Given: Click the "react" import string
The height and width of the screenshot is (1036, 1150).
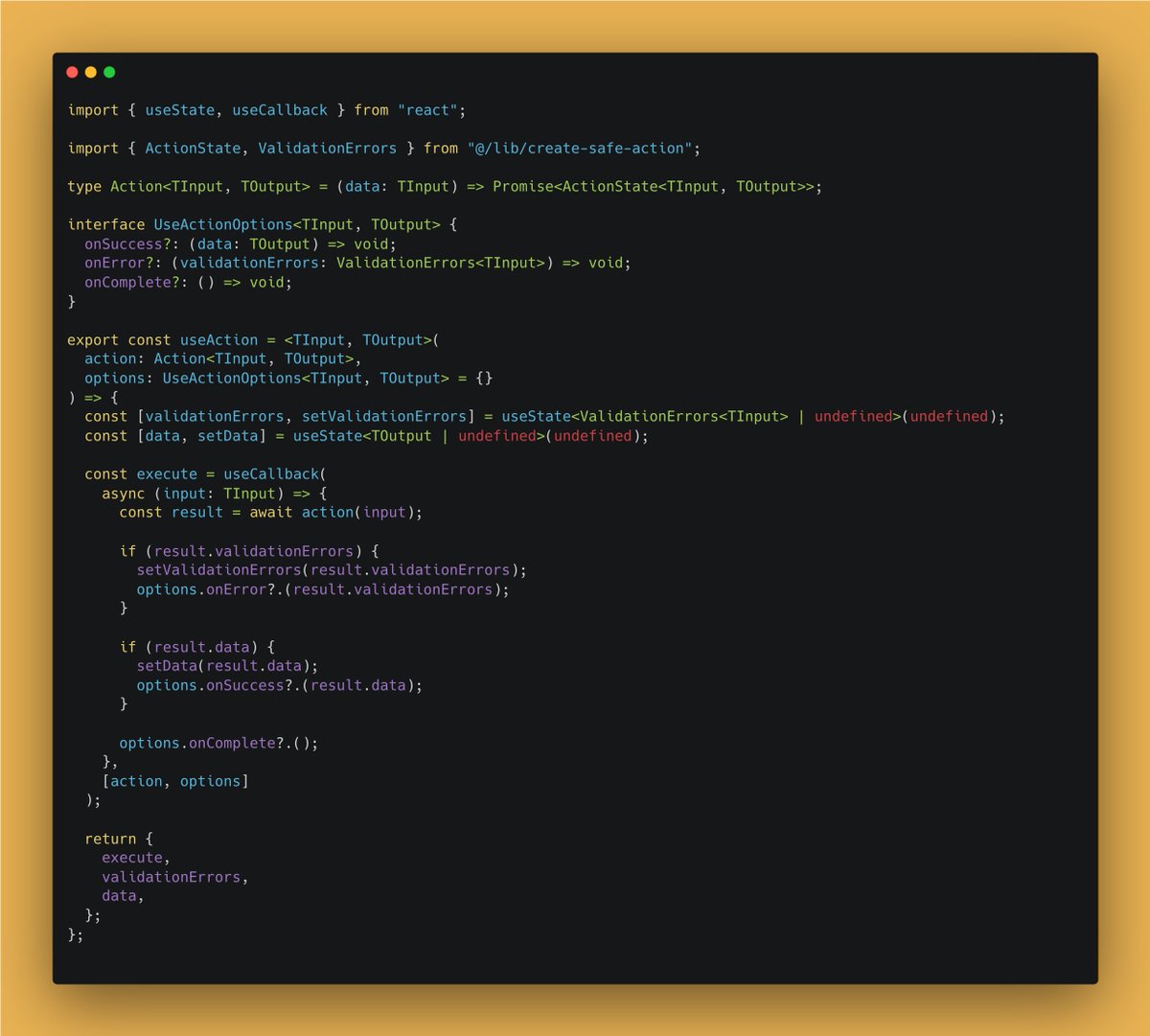Looking at the screenshot, I should pos(427,110).
